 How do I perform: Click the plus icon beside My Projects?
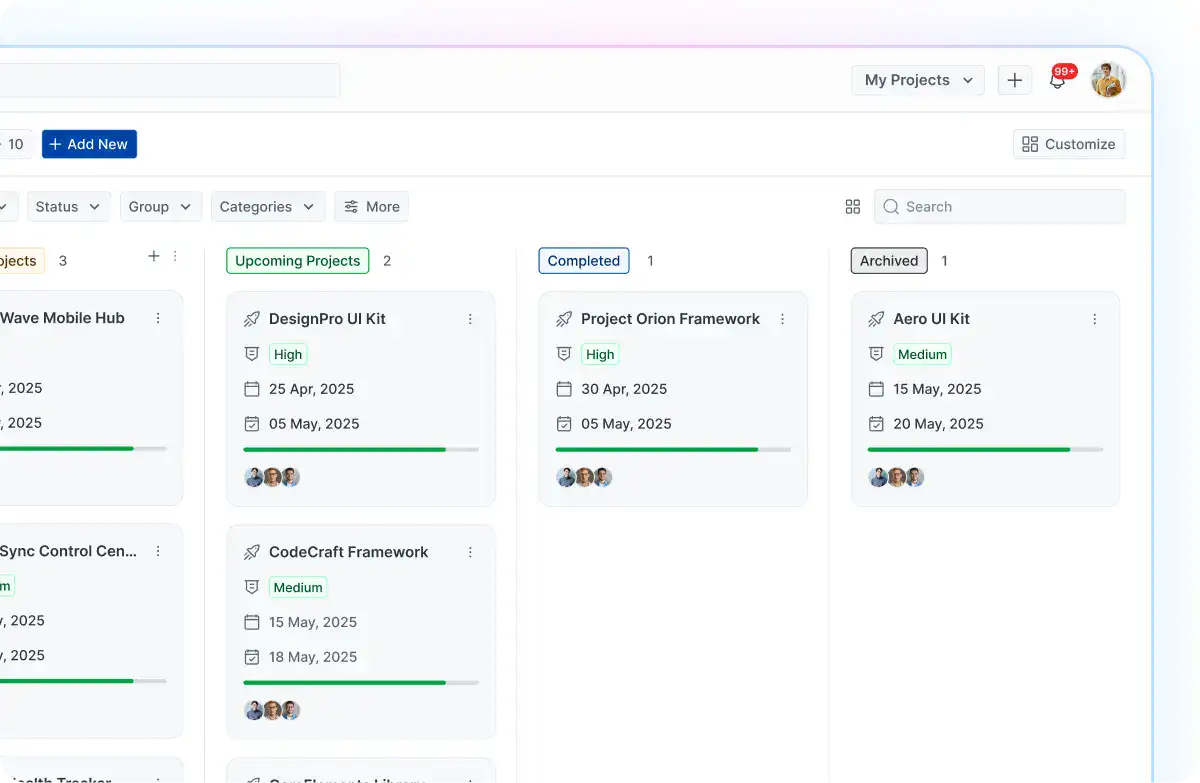click(x=1014, y=80)
